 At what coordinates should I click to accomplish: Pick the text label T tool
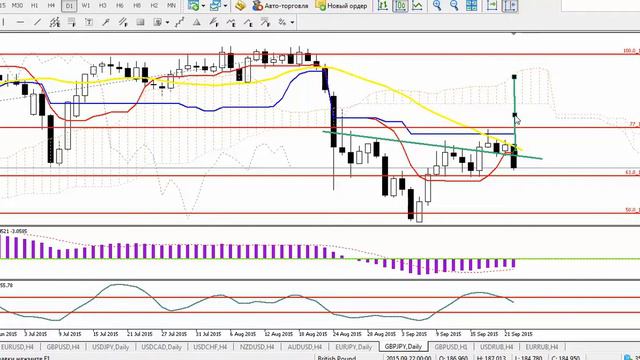tap(89, 22)
